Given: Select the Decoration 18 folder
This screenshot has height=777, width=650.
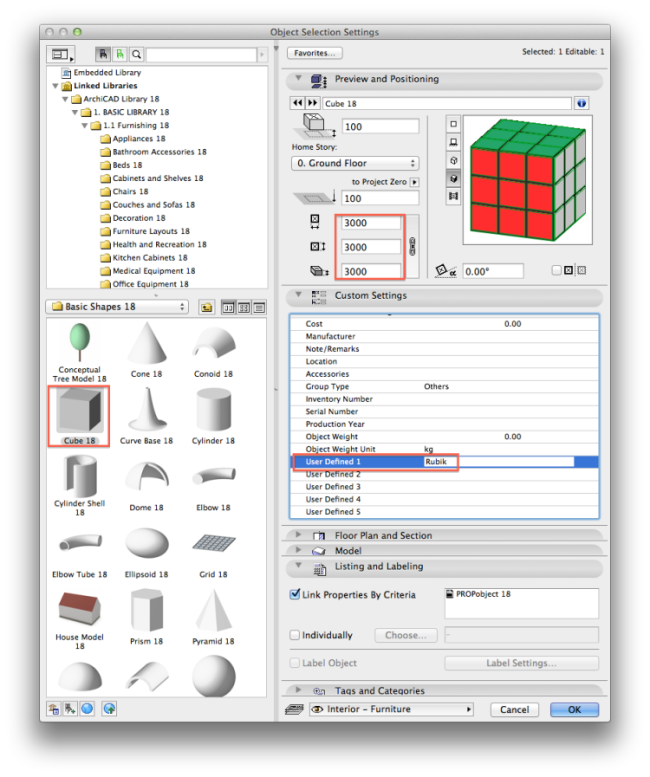Looking at the screenshot, I should tap(133, 218).
